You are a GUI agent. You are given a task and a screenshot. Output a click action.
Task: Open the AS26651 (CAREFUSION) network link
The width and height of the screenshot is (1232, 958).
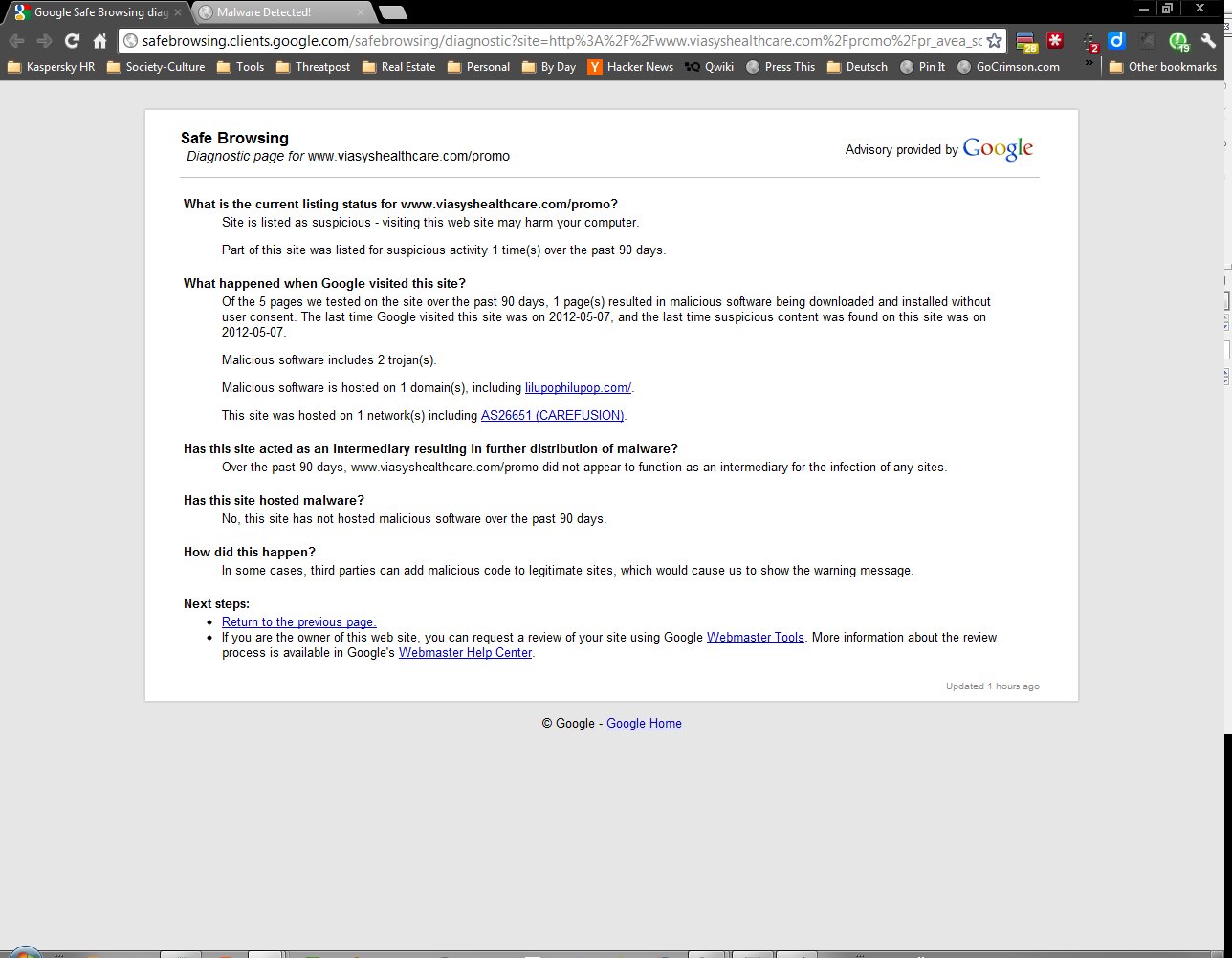(x=552, y=416)
